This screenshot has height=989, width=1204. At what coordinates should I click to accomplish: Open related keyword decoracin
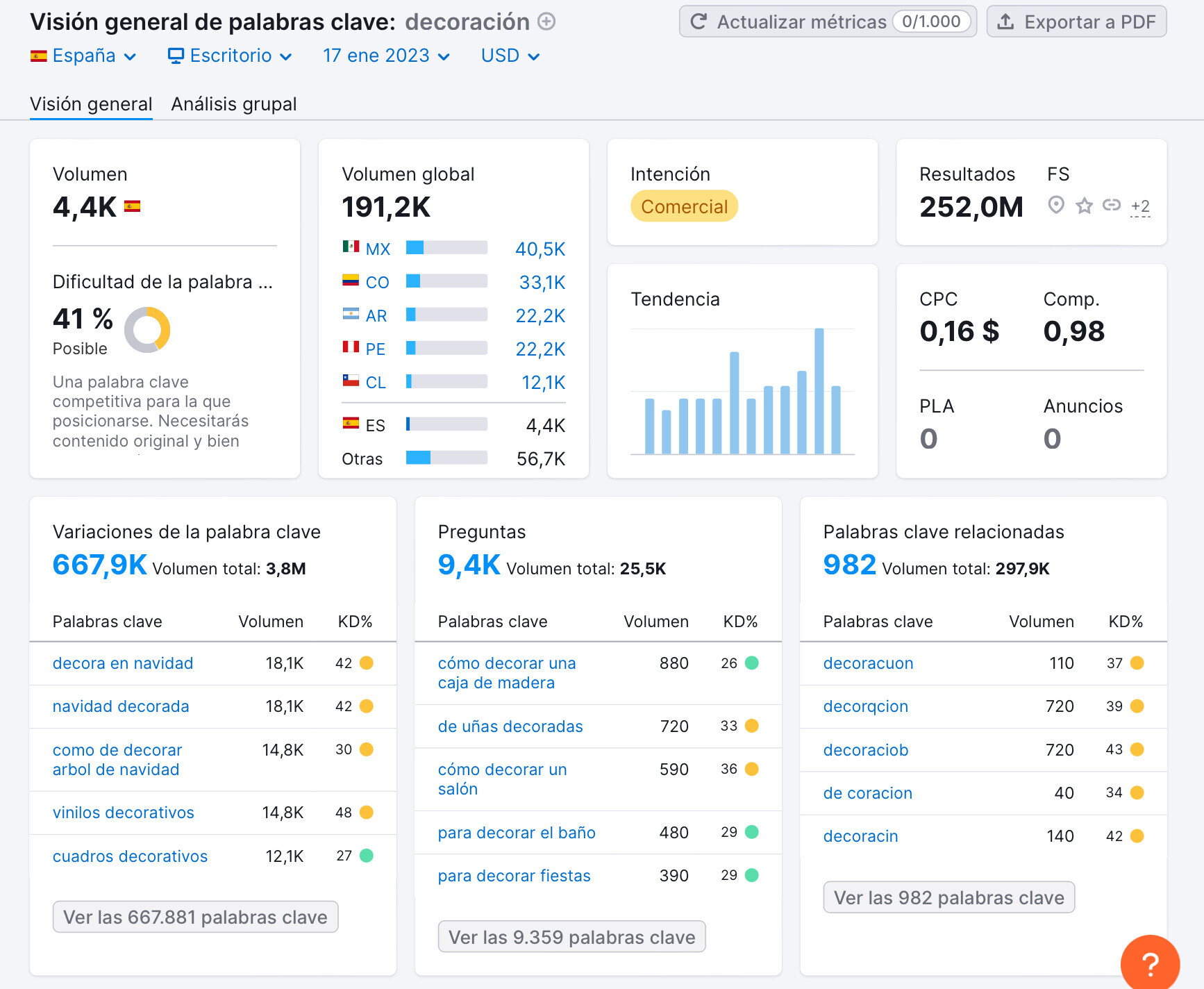[x=861, y=836]
